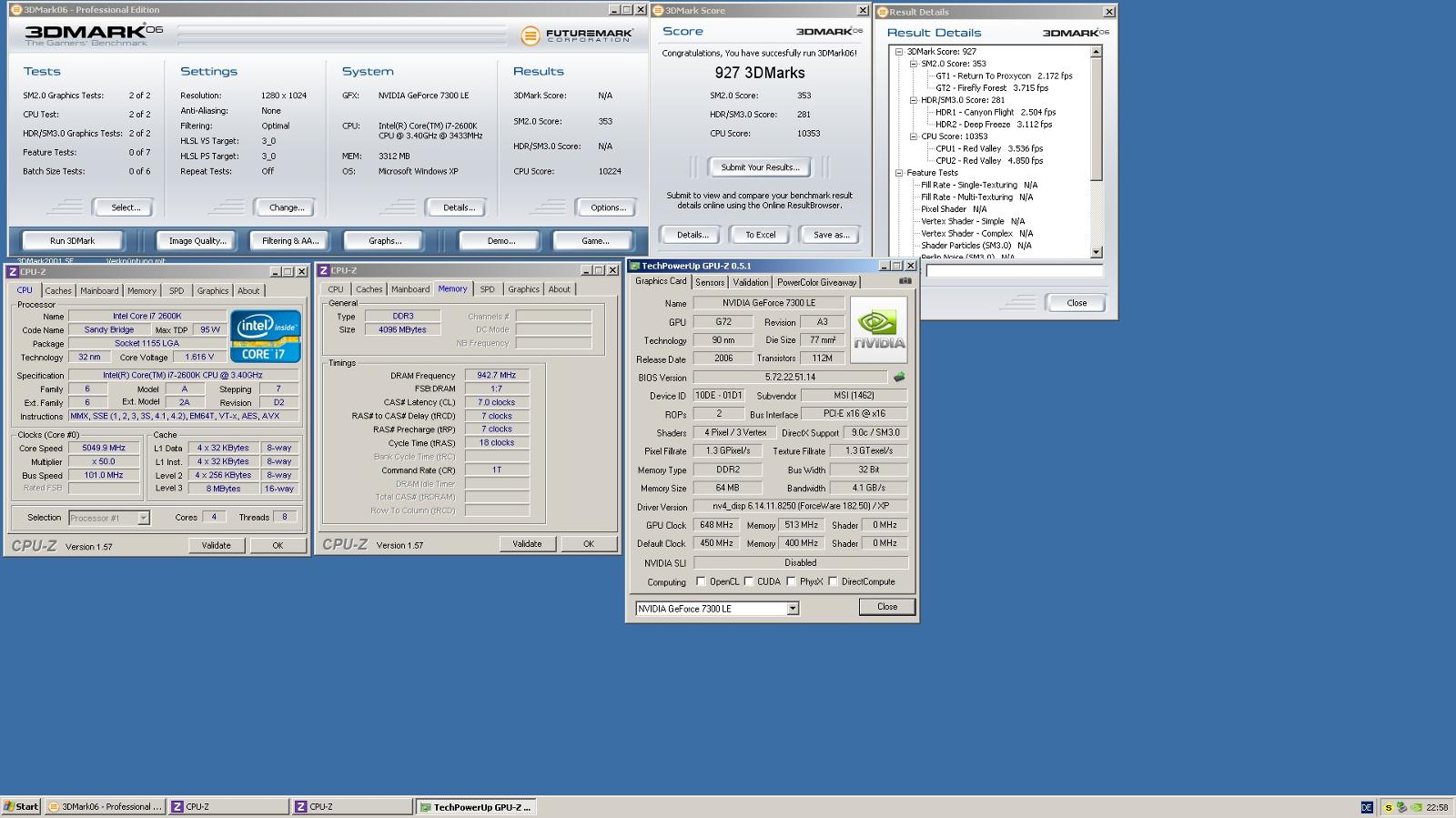Collapse the SM2.0 Score tree node
Screen dimensions: 1456x818
[x=914, y=64]
